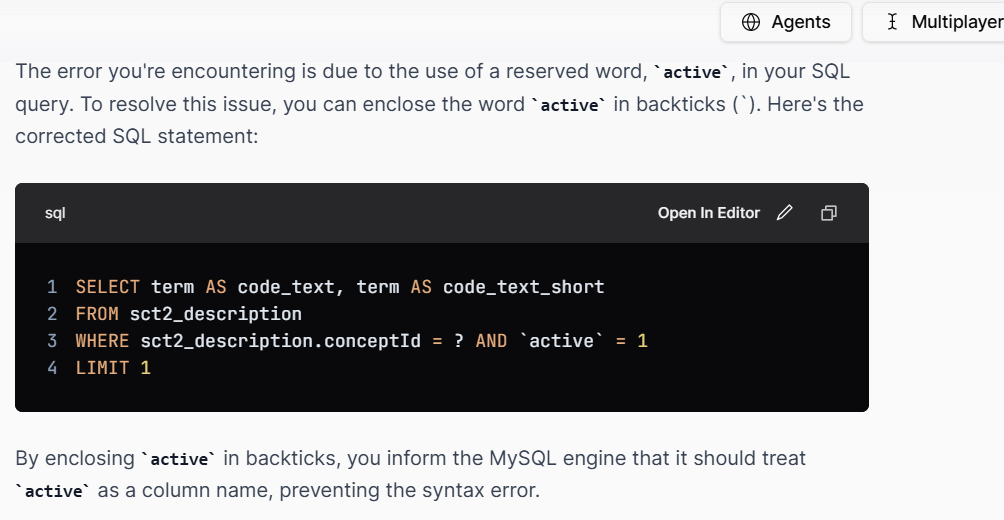Click line number 4 in the code block
This screenshot has height=520, width=1004.
point(52,368)
